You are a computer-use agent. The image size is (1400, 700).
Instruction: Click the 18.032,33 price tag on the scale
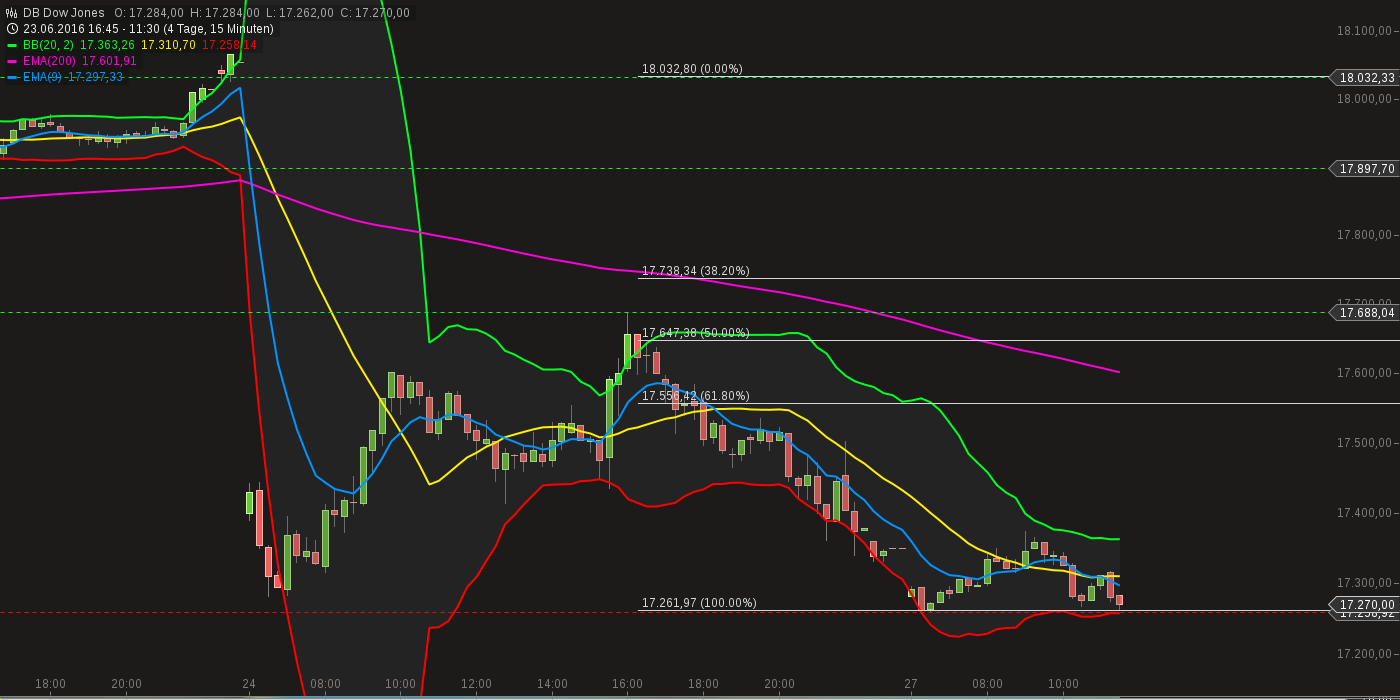click(1363, 77)
